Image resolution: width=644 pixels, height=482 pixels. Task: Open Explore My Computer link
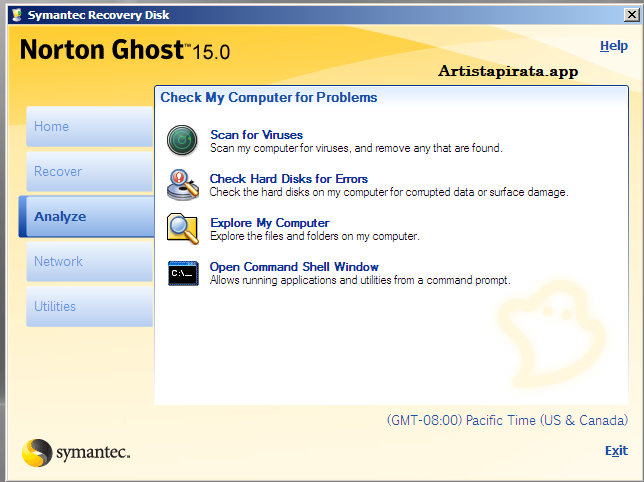pyautogui.click(x=270, y=223)
